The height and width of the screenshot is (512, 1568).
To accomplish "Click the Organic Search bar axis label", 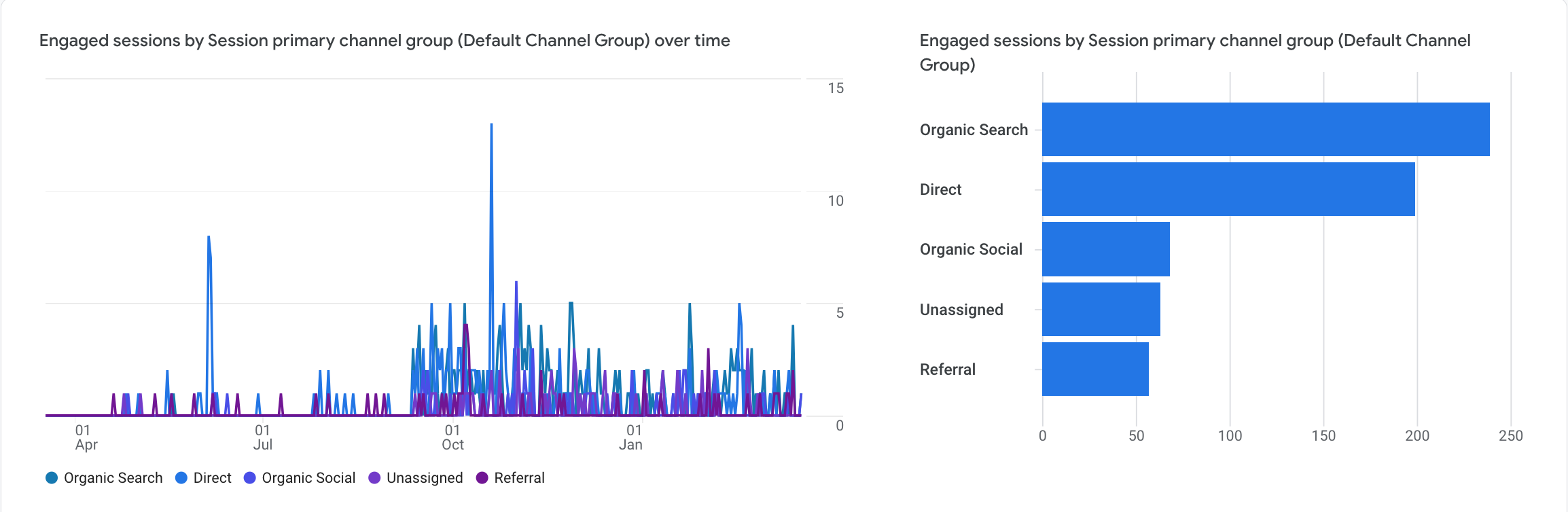I will pos(974,130).
